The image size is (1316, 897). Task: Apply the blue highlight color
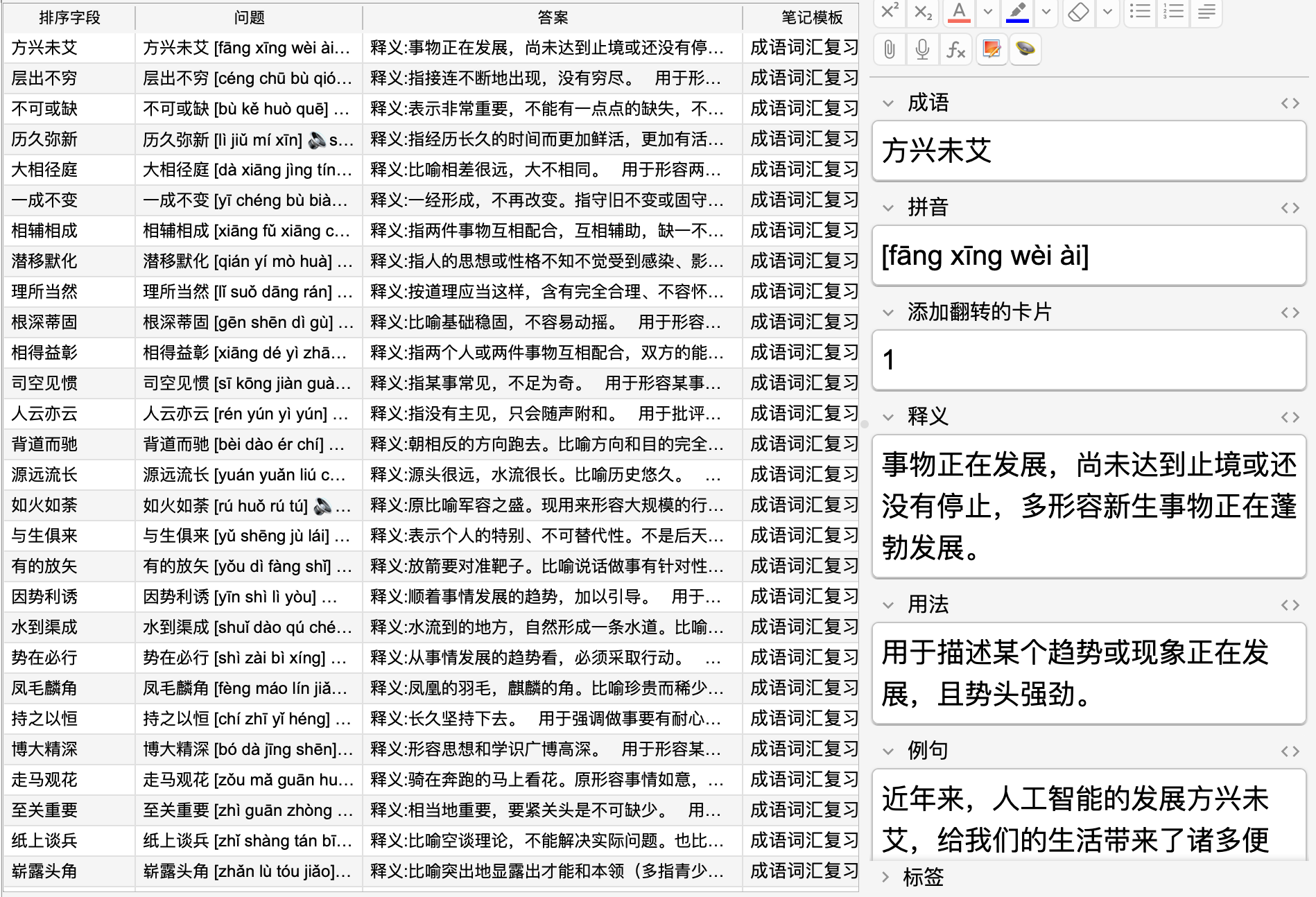[x=1017, y=12]
